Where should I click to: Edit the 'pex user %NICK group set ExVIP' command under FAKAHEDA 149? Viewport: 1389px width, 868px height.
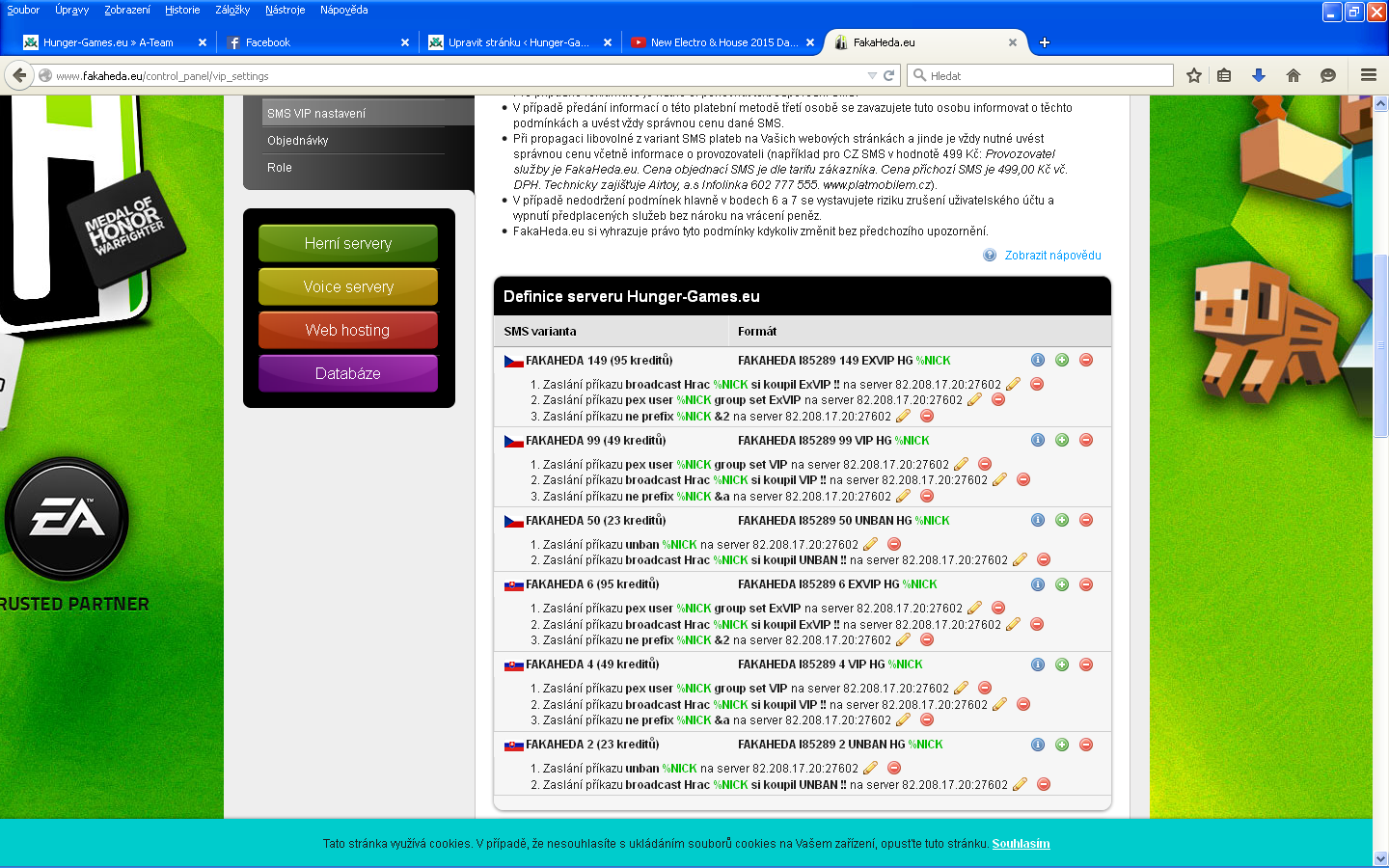pyautogui.click(x=974, y=400)
